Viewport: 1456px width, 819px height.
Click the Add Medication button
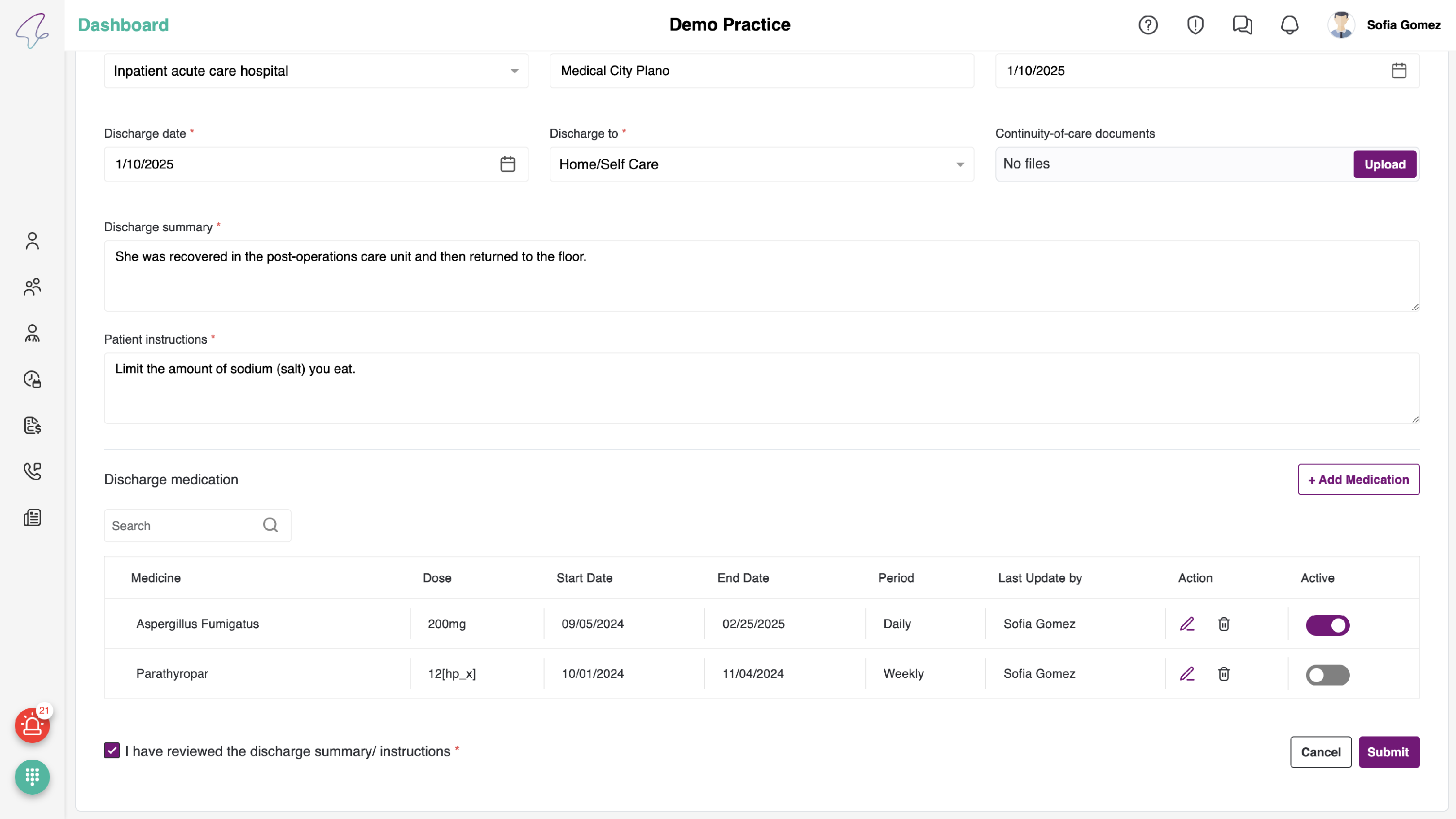coord(1357,479)
